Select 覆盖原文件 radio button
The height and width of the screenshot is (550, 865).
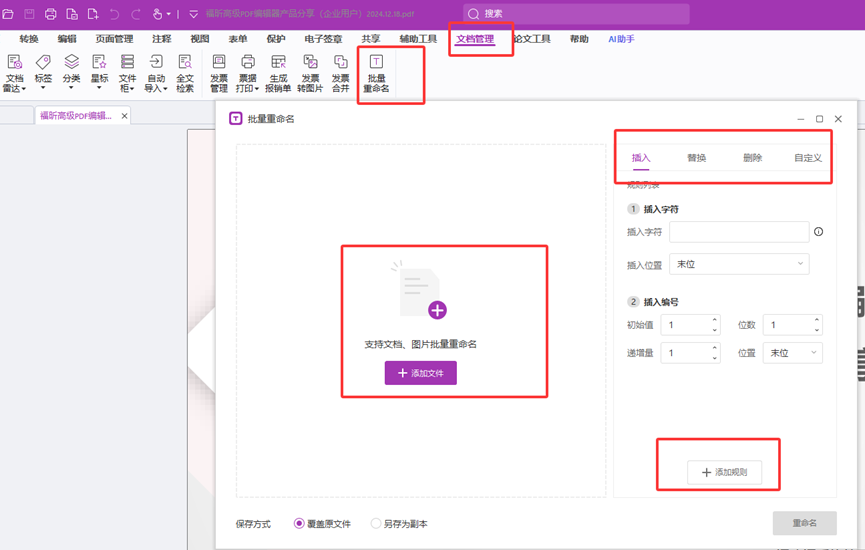coord(299,523)
